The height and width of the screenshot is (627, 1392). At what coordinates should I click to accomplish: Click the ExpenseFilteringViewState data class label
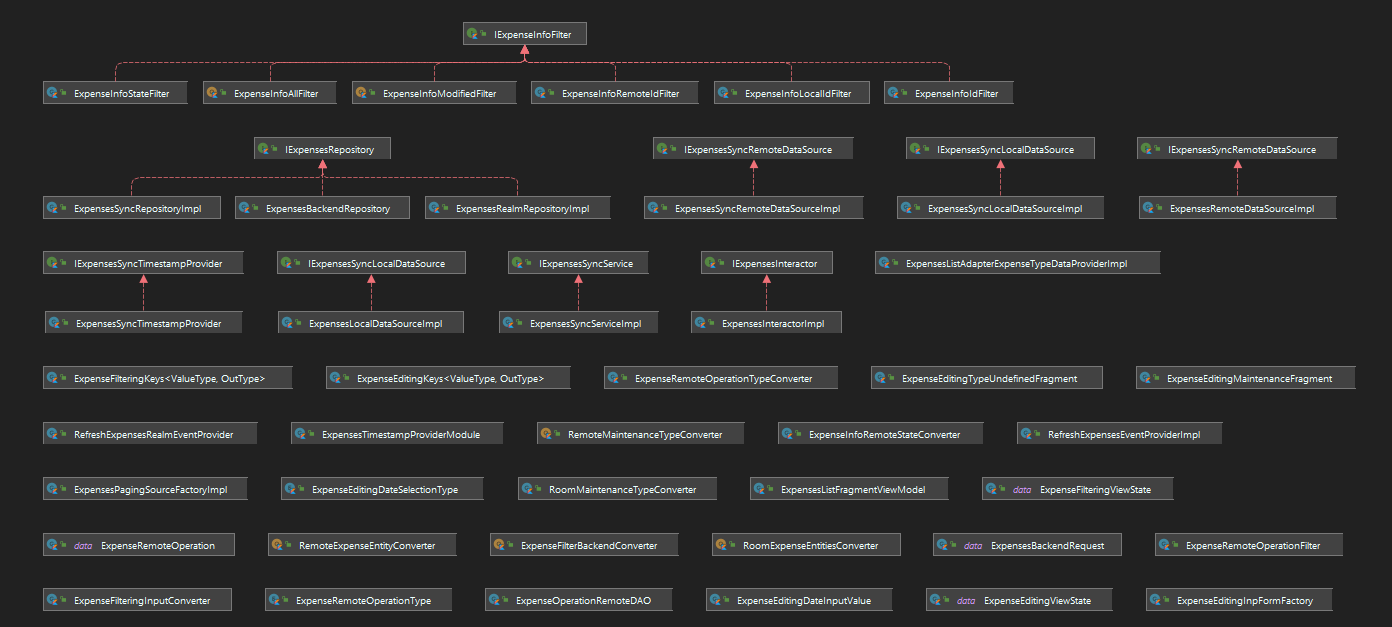coord(1094,488)
